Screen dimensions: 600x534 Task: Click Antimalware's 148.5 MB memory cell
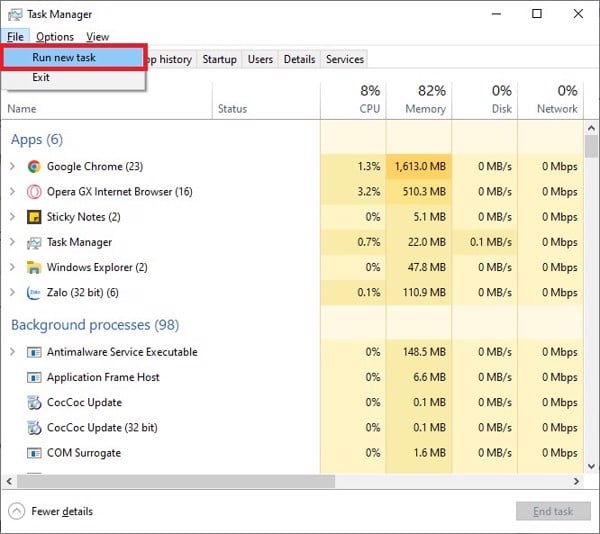coord(419,352)
